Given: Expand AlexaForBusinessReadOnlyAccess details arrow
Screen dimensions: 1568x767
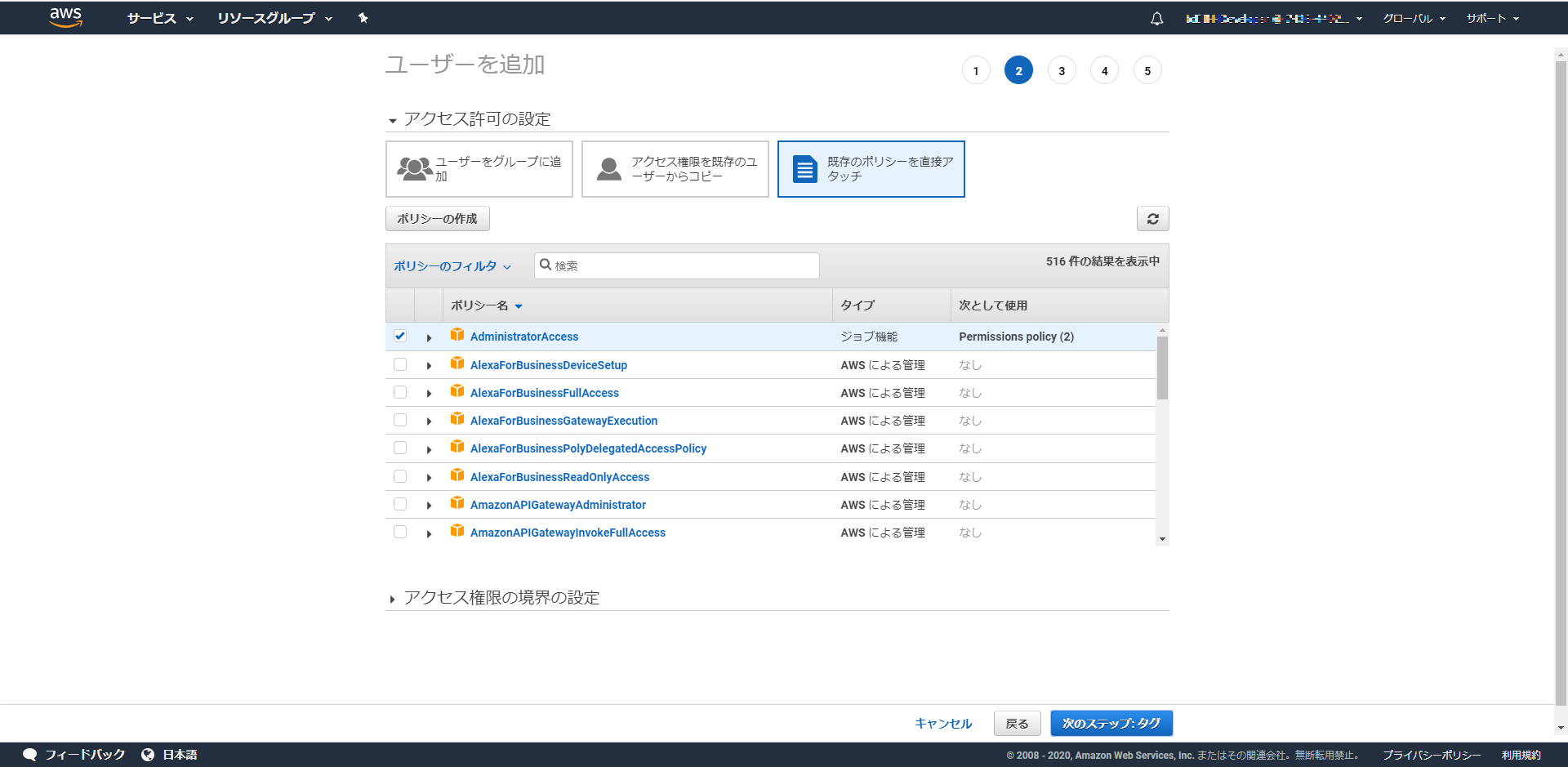Looking at the screenshot, I should click(x=429, y=478).
